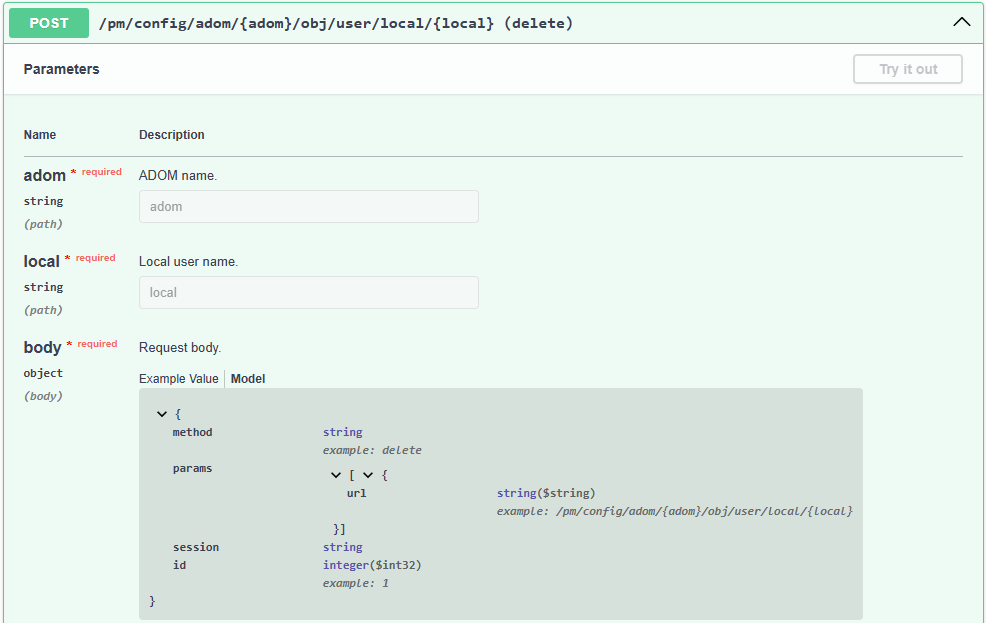Click the adom parameter name
The width and height of the screenshot is (989, 623).
(44, 176)
